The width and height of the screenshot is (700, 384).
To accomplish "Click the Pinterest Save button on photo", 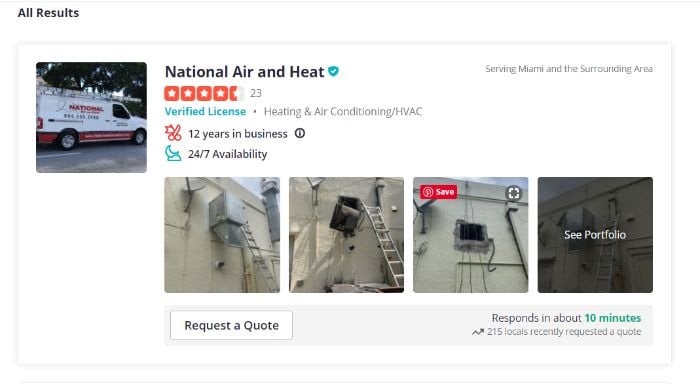I will point(439,192).
